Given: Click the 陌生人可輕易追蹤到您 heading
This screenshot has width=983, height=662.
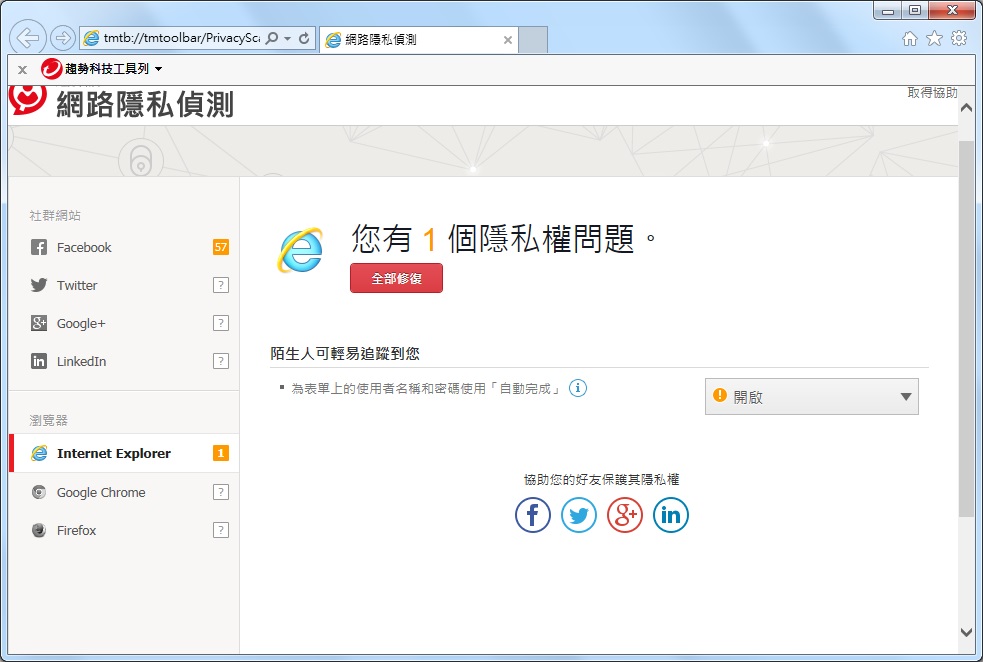Looking at the screenshot, I should [x=345, y=354].
